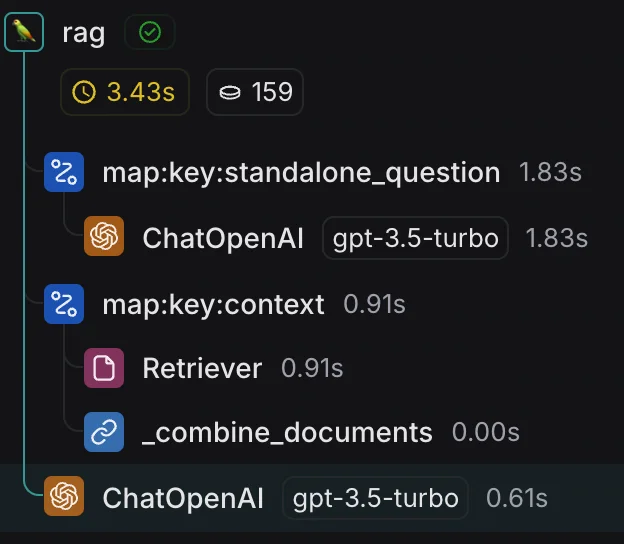Click the green success checkmark badge
Image resolution: width=624 pixels, height=544 pixels.
click(150, 33)
